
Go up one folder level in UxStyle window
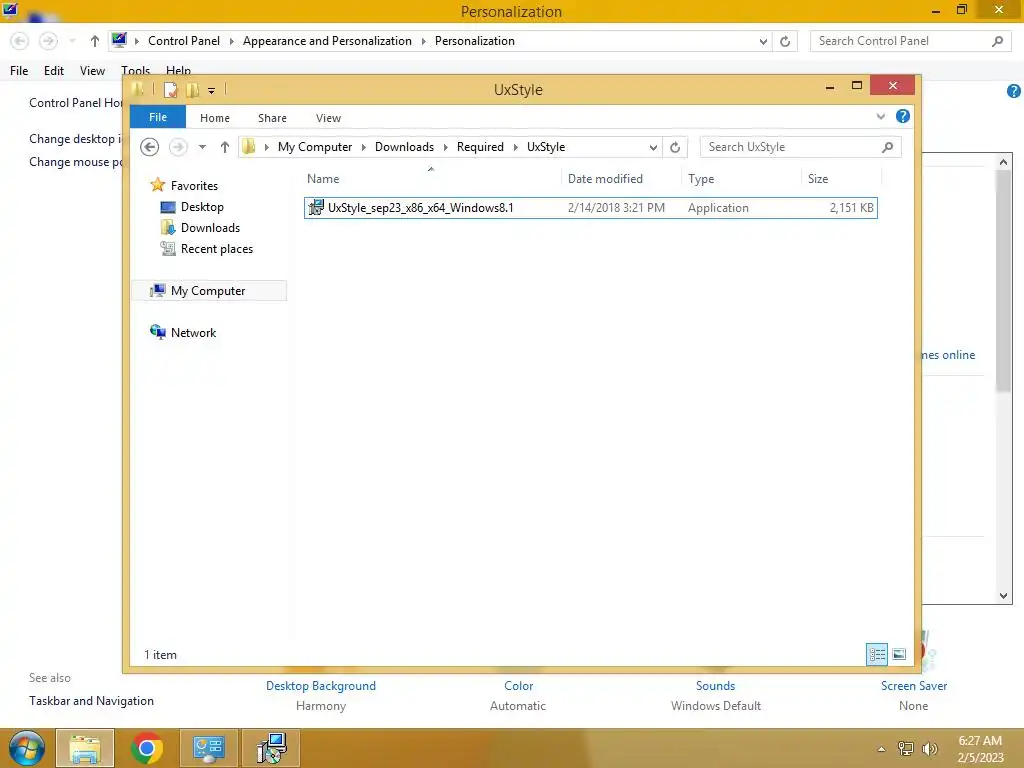(x=225, y=147)
